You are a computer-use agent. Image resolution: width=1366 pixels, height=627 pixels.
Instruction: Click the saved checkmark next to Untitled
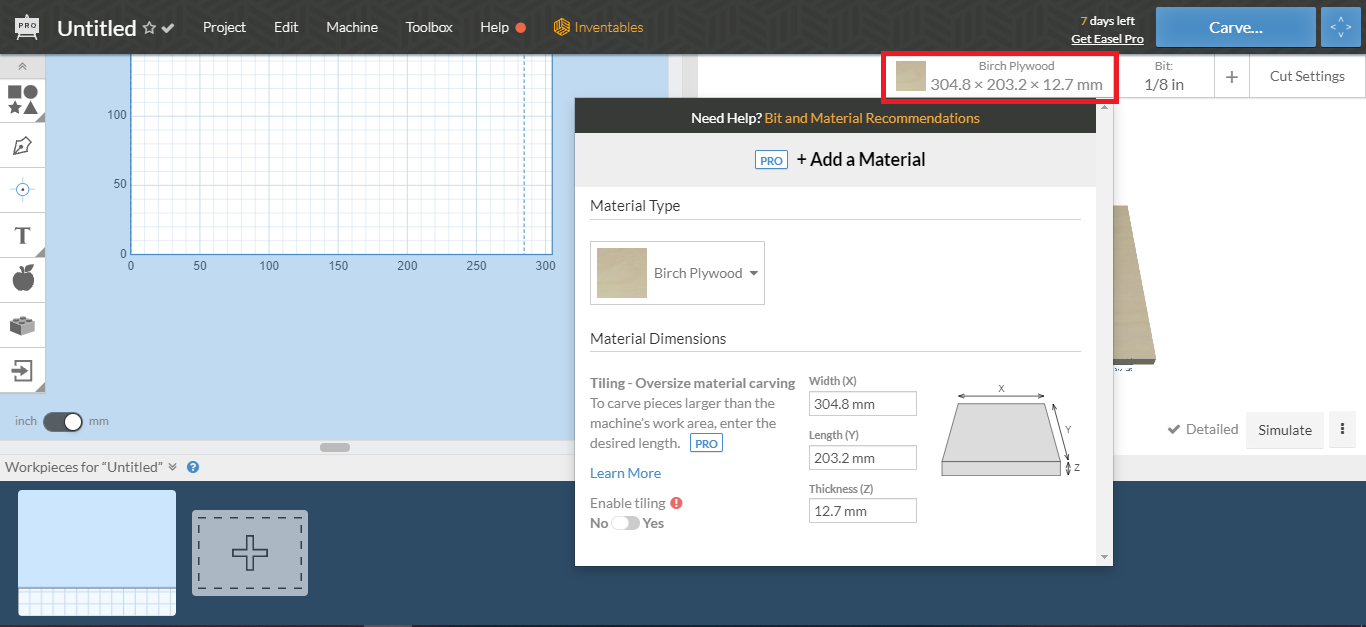[168, 28]
